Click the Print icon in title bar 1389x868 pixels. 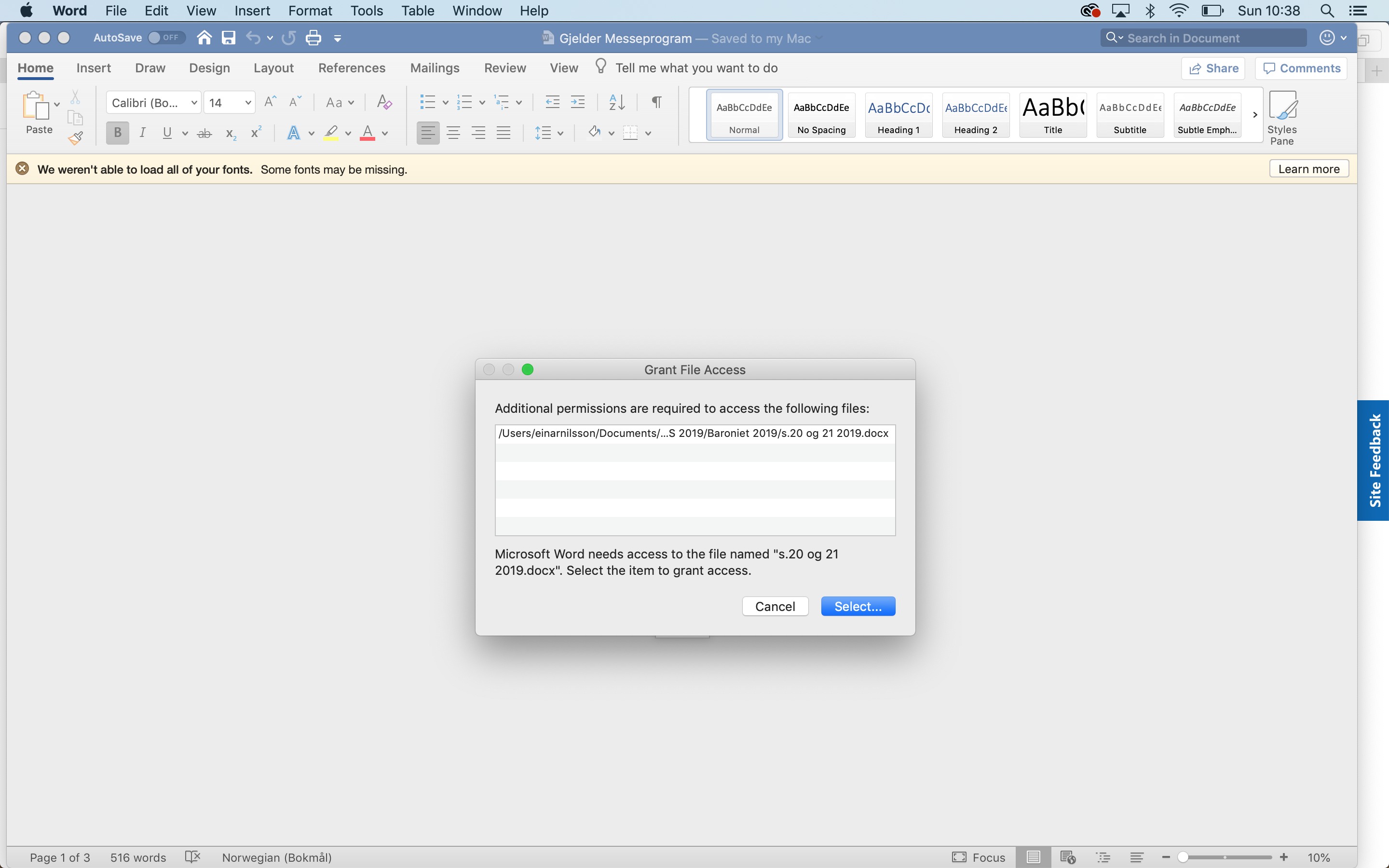tap(313, 38)
